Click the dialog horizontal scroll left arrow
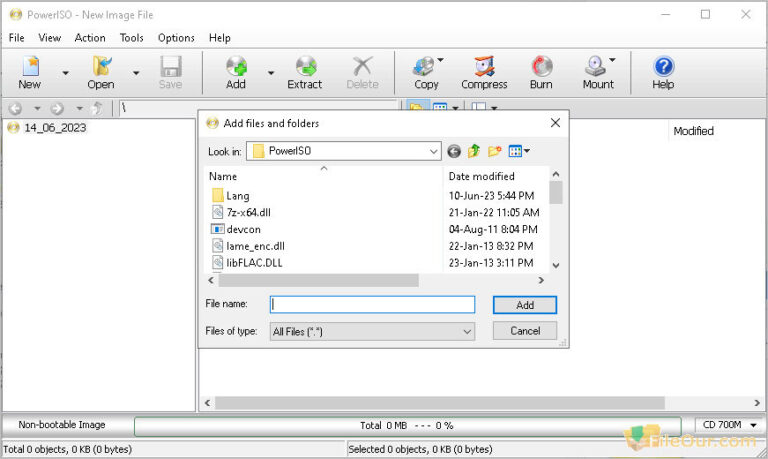 click(x=211, y=280)
